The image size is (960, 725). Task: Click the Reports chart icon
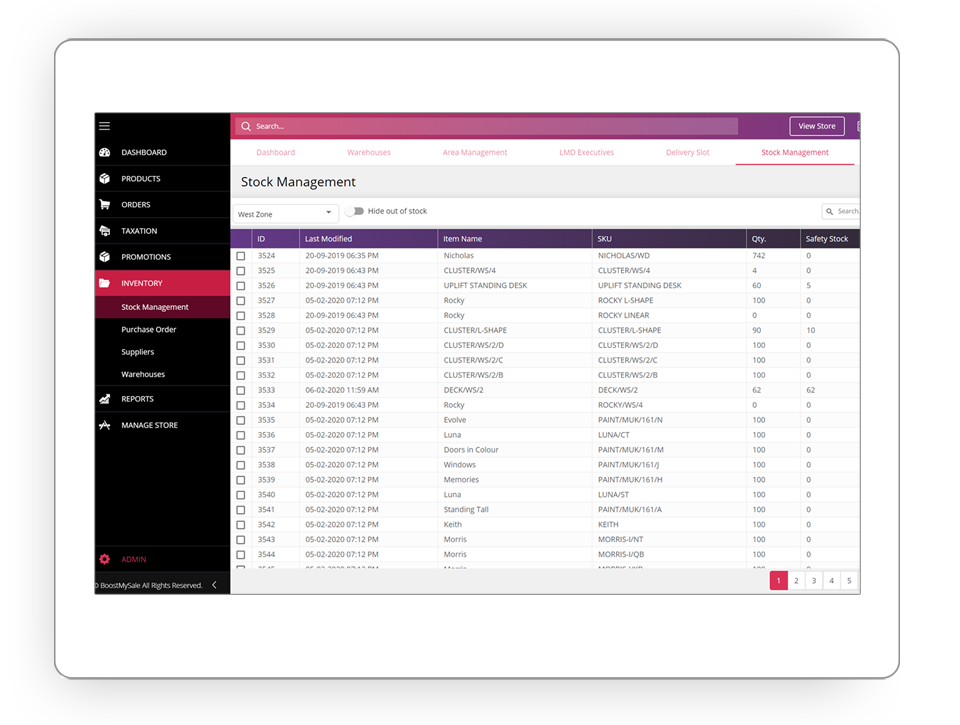click(105, 399)
